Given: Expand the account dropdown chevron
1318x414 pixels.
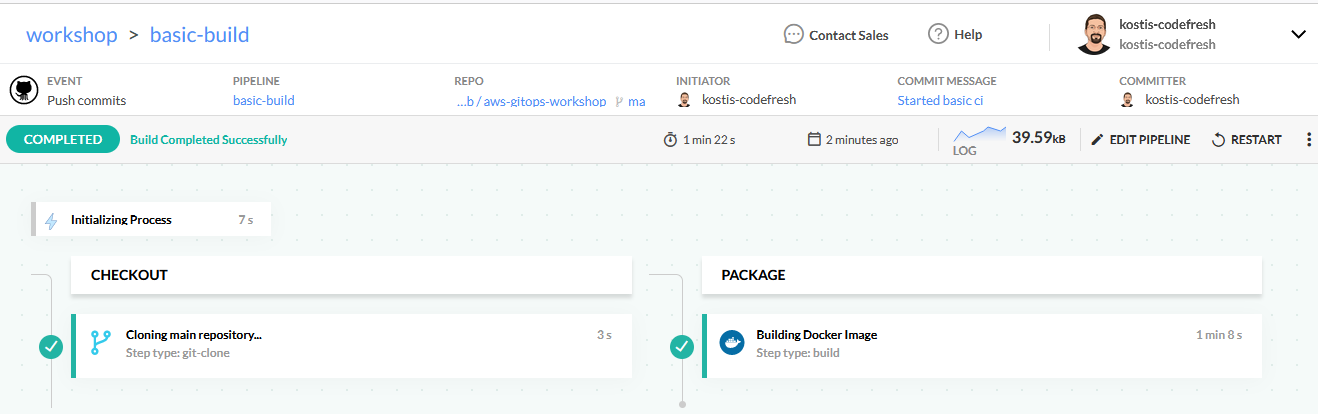Looking at the screenshot, I should point(1298,34).
